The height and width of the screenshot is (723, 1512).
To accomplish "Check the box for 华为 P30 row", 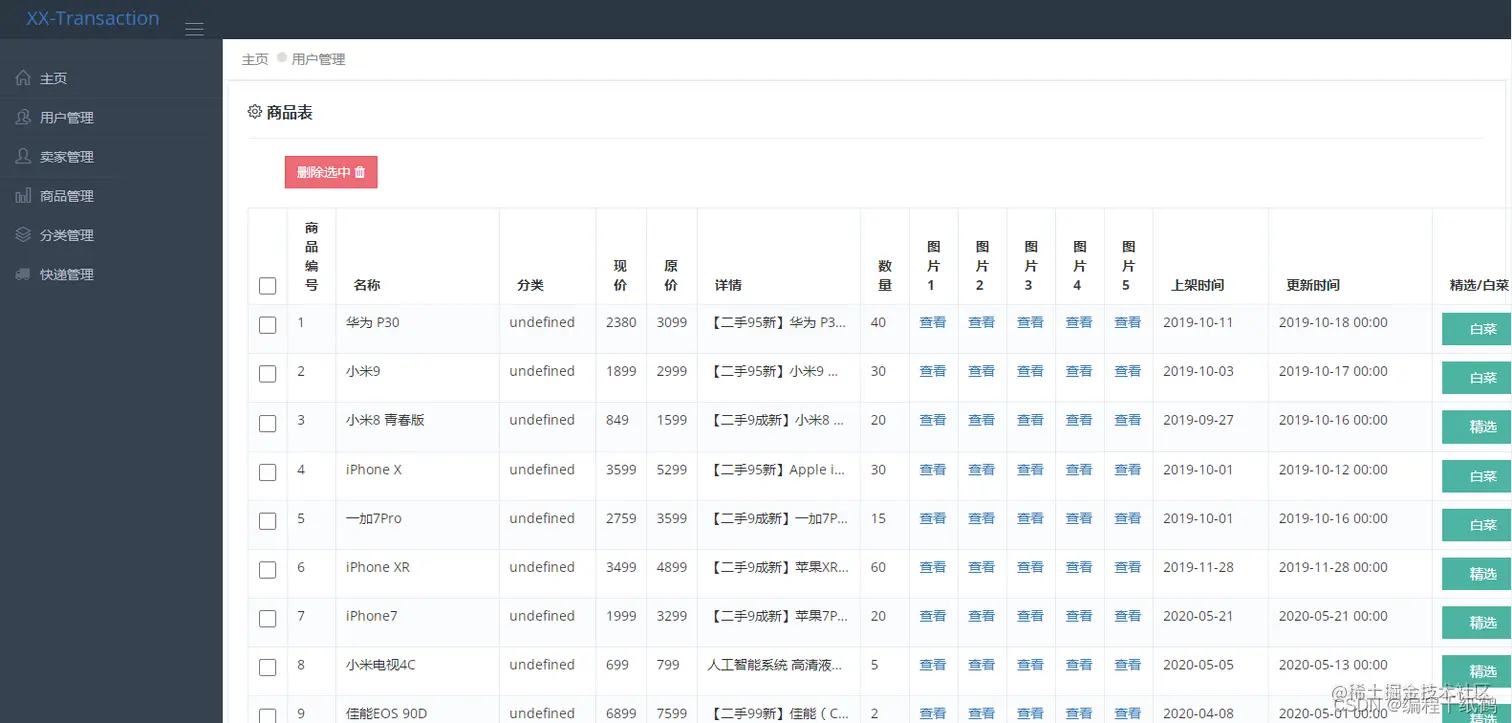I will (x=267, y=325).
